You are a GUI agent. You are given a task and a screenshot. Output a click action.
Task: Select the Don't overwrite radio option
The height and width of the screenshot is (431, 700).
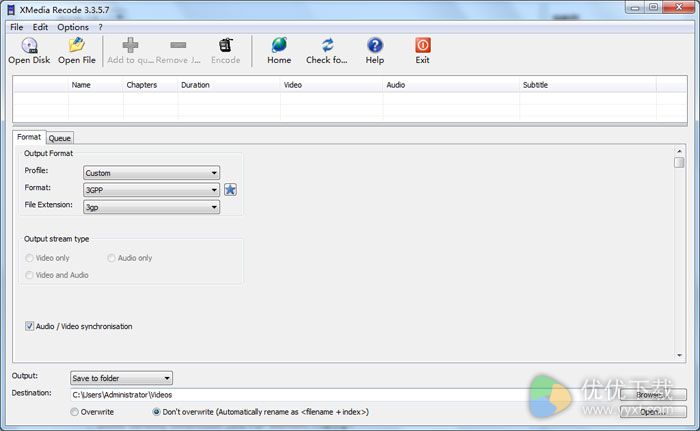coord(156,412)
